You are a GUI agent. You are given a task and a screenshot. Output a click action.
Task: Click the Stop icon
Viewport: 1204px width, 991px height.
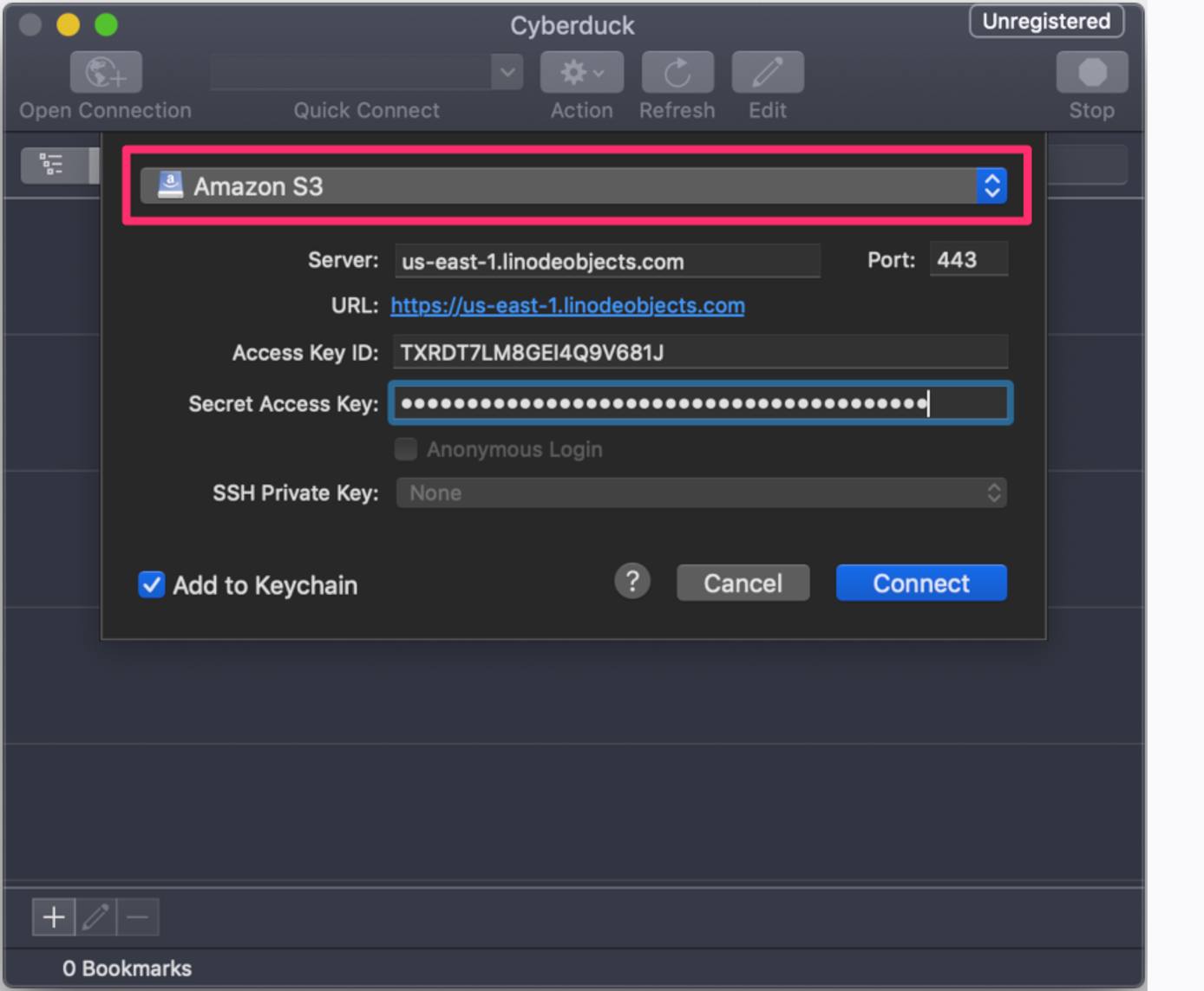(x=1090, y=72)
